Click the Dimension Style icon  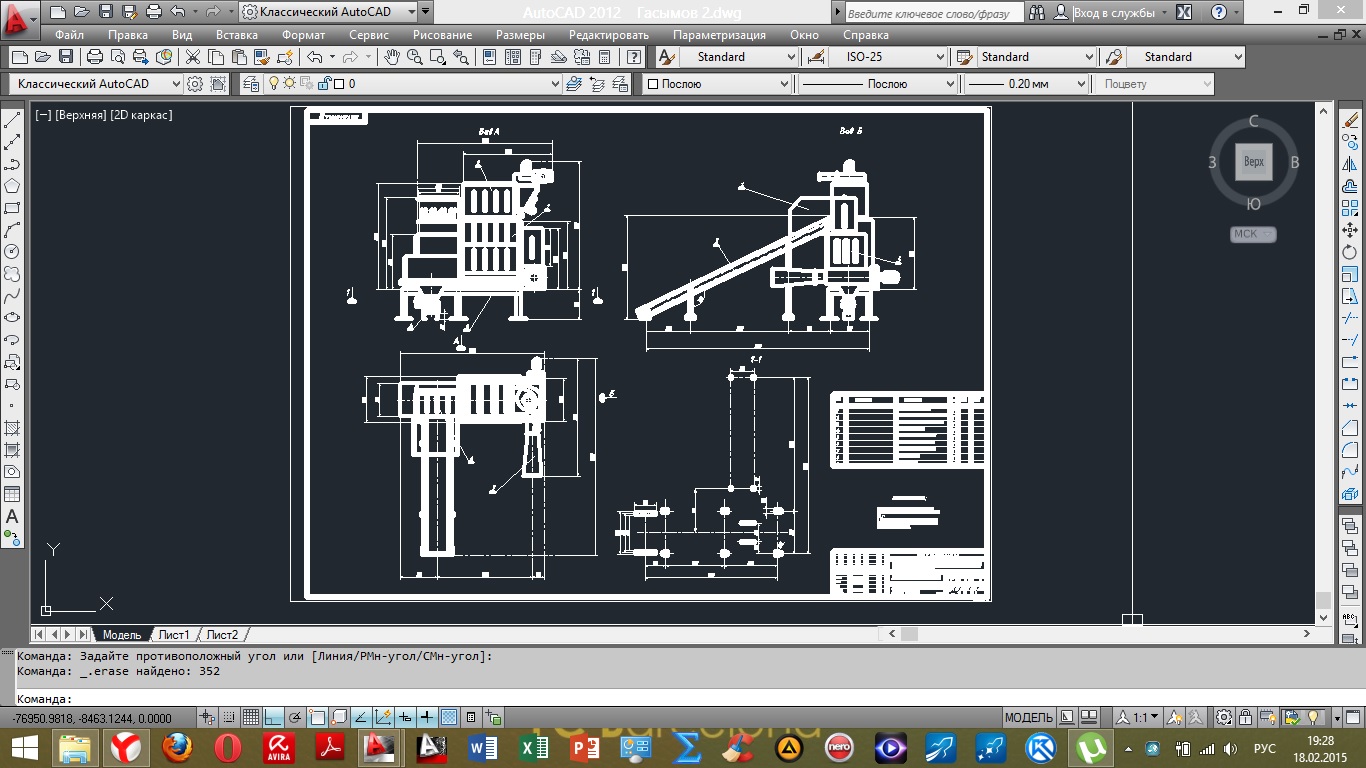(816, 57)
